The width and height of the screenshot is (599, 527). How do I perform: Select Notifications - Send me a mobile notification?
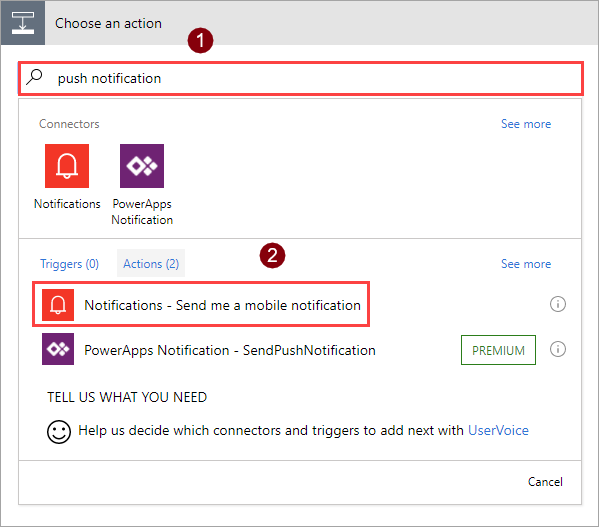point(201,304)
